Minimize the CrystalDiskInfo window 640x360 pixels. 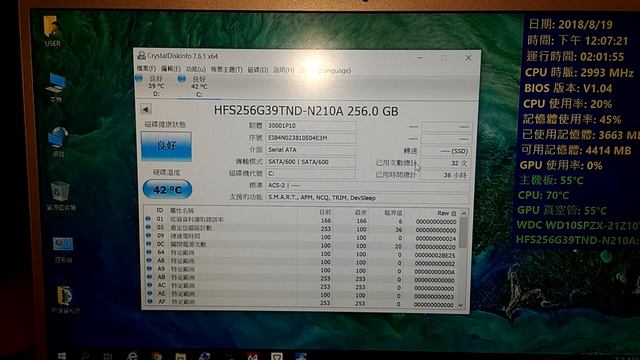(419, 58)
